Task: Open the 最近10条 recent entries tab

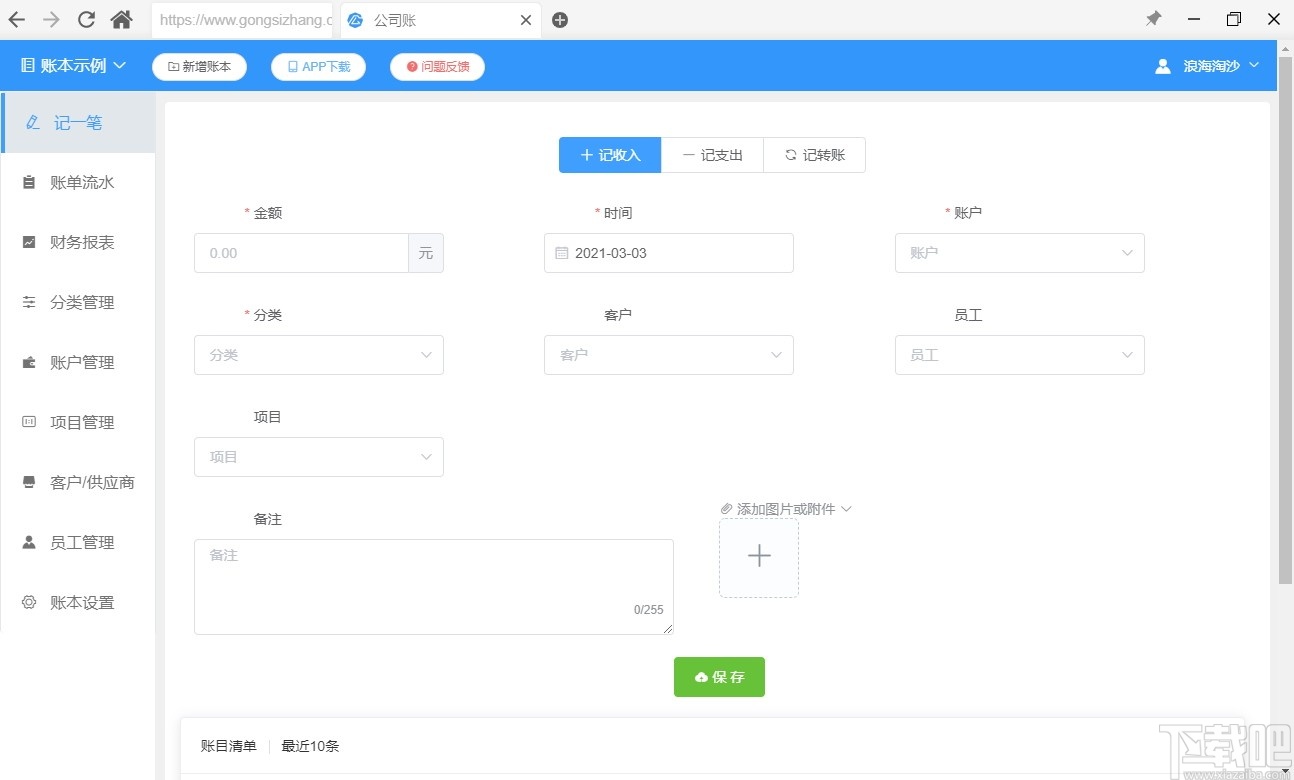Action: 310,746
